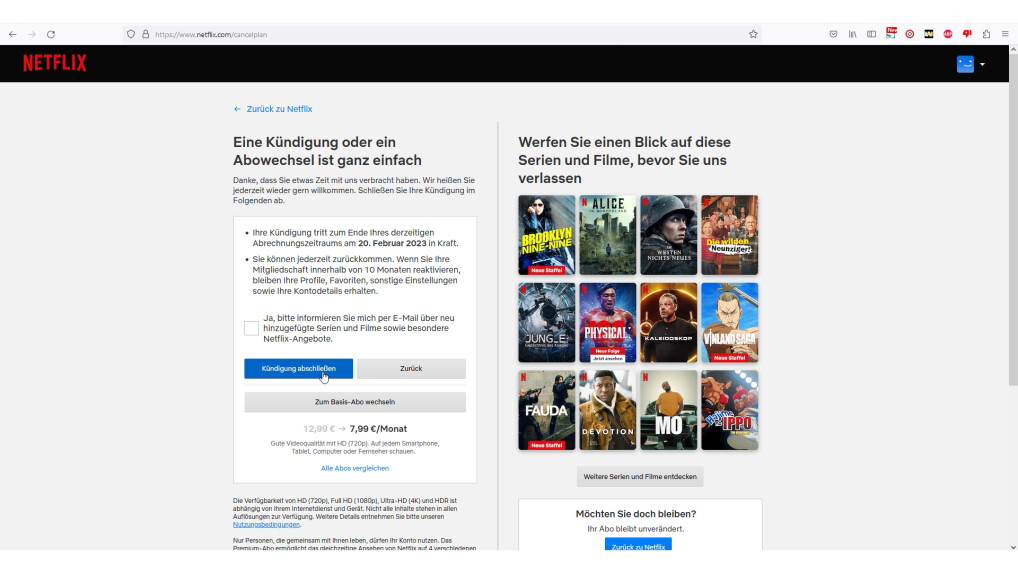1018x573 pixels.
Task: Click the Adblock Plus extension icon
Action: (x=948, y=34)
